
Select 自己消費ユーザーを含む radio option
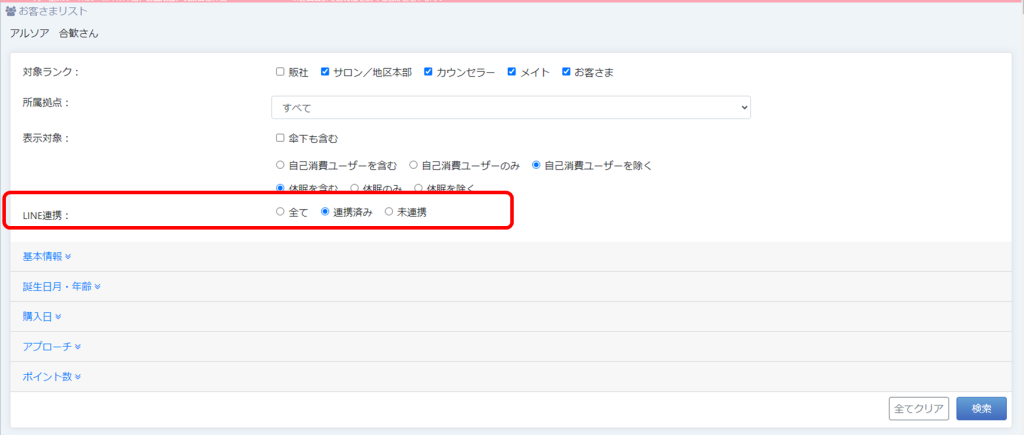pos(281,165)
